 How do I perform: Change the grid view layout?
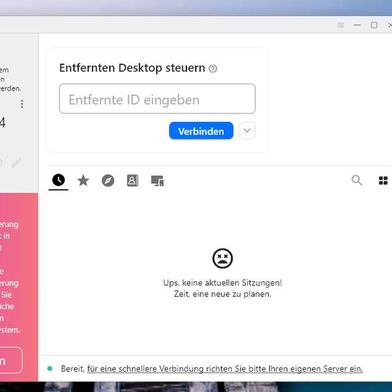383,180
